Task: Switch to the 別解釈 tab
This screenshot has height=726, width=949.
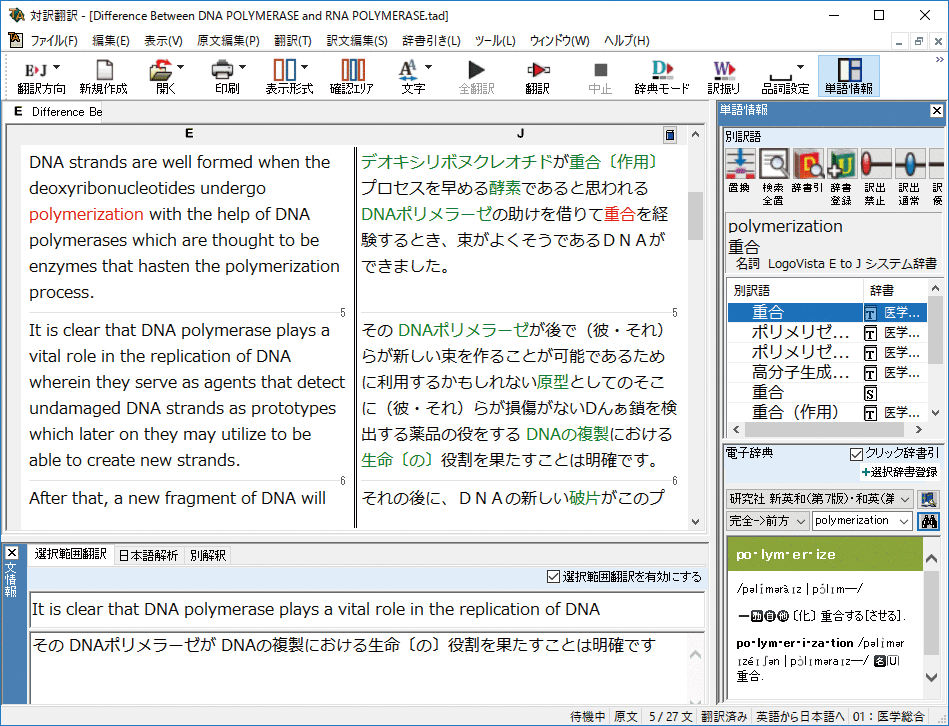Action: 208,555
